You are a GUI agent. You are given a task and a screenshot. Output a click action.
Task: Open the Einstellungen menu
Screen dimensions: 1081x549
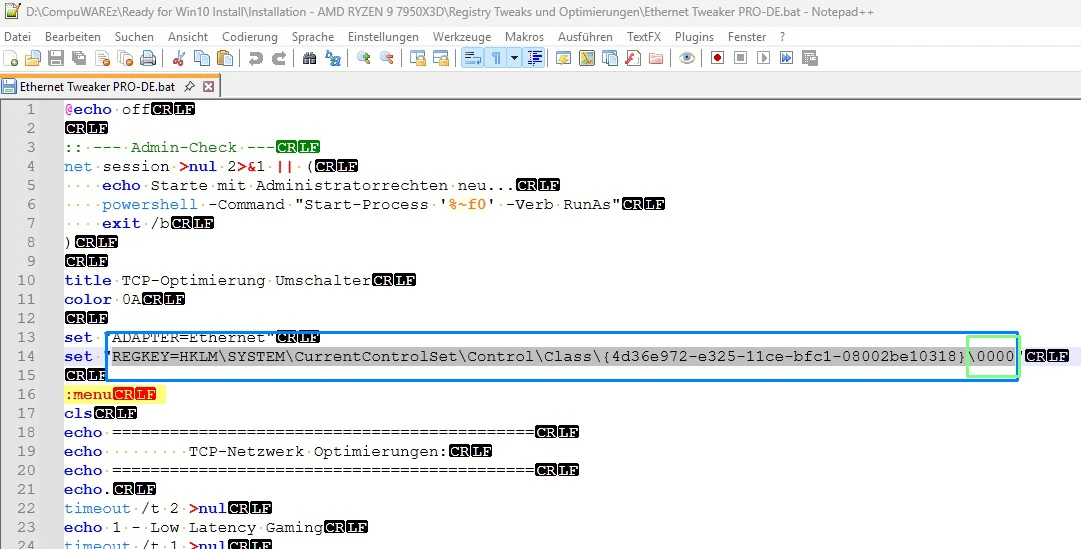[383, 36]
